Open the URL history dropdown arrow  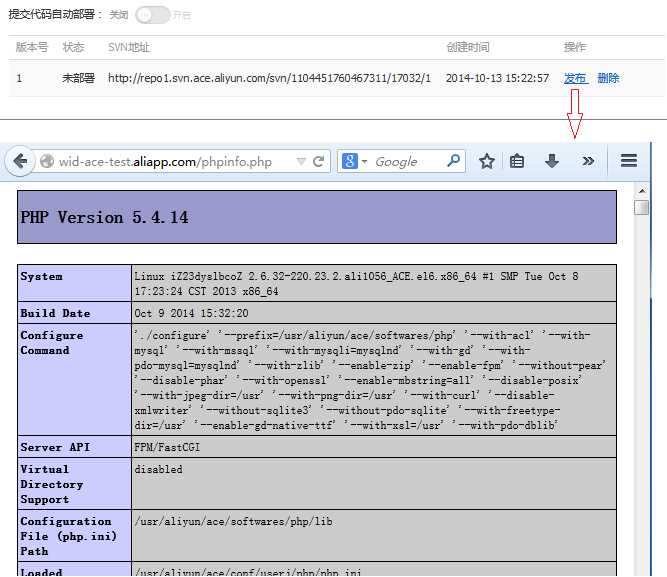[x=301, y=161]
